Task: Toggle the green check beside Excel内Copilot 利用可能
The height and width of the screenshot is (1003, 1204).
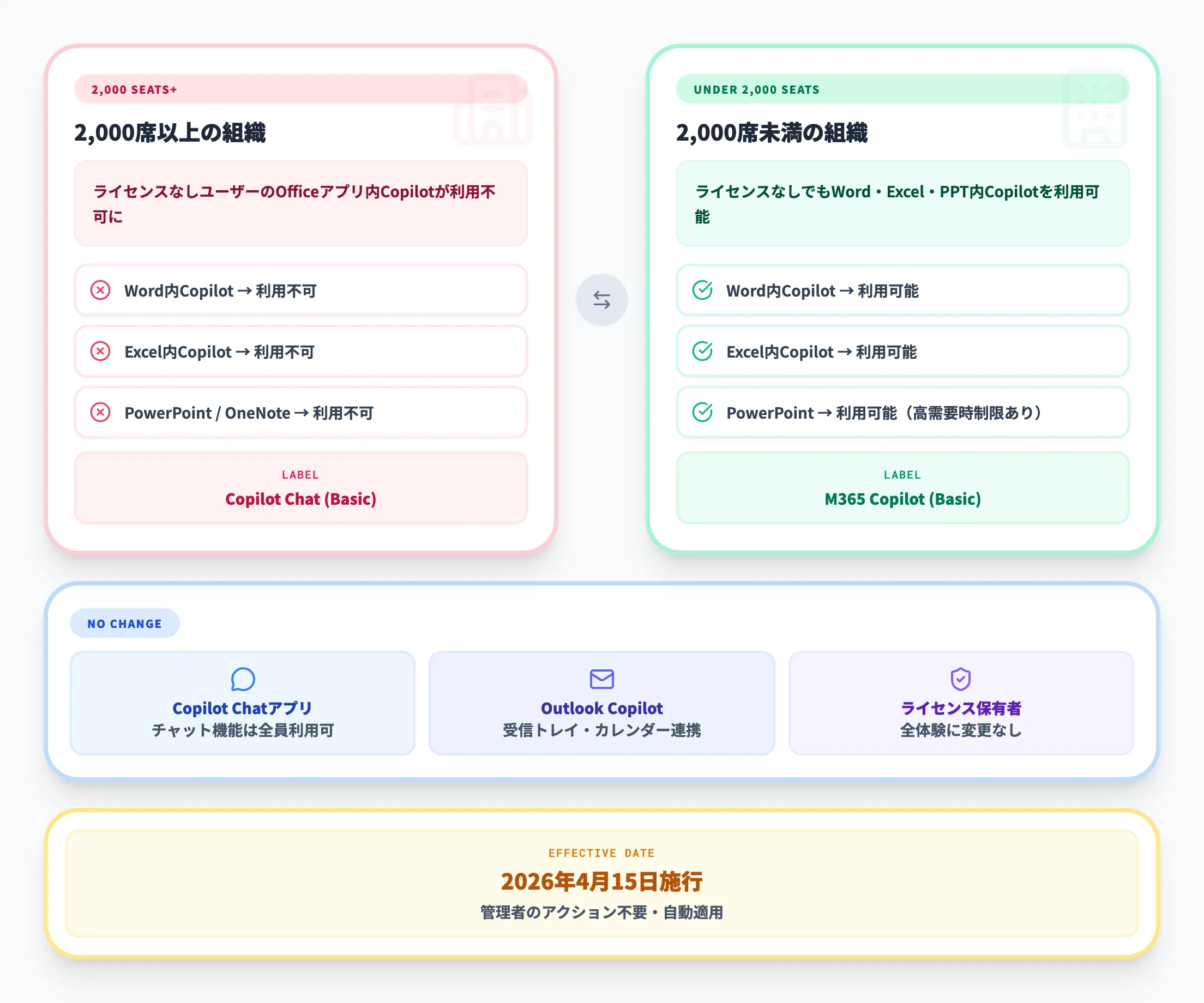Action: (704, 352)
